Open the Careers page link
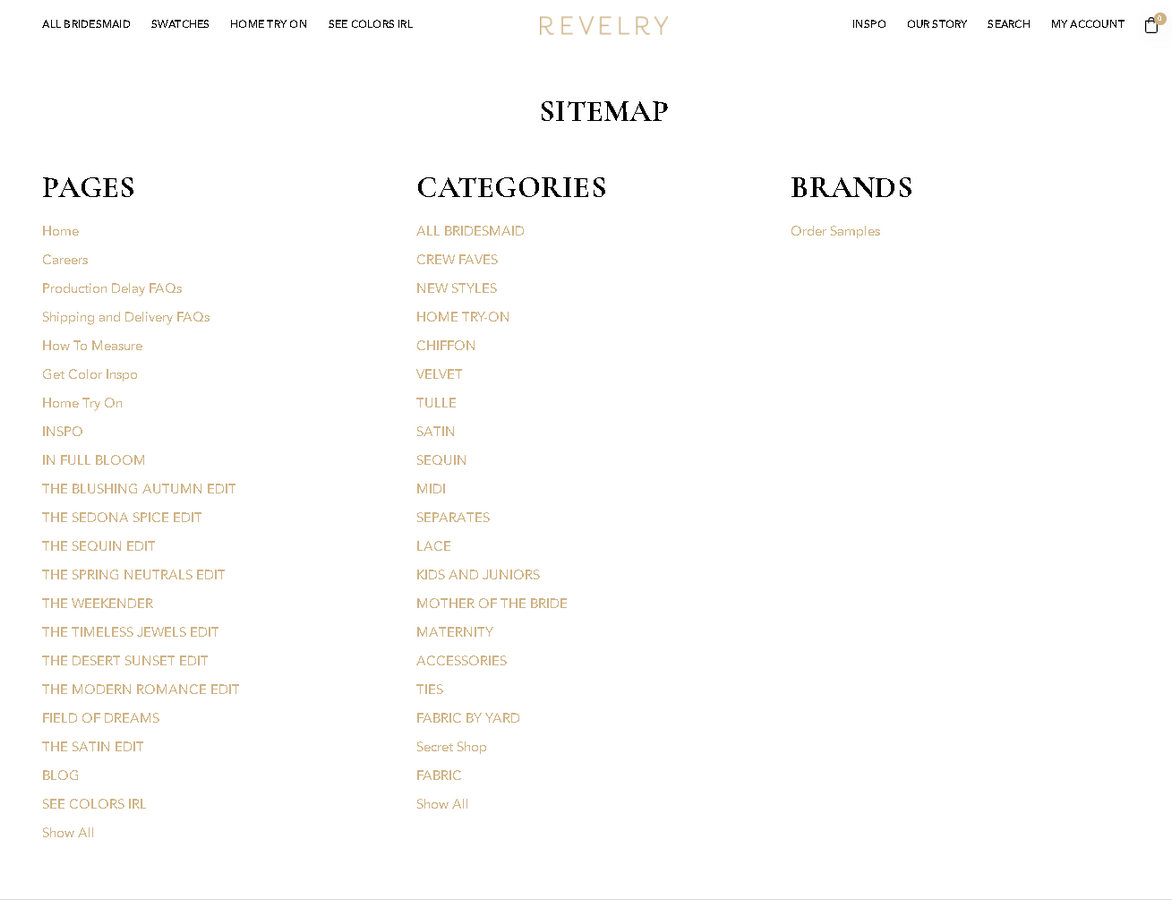This screenshot has height=900, width=1172. tap(65, 260)
